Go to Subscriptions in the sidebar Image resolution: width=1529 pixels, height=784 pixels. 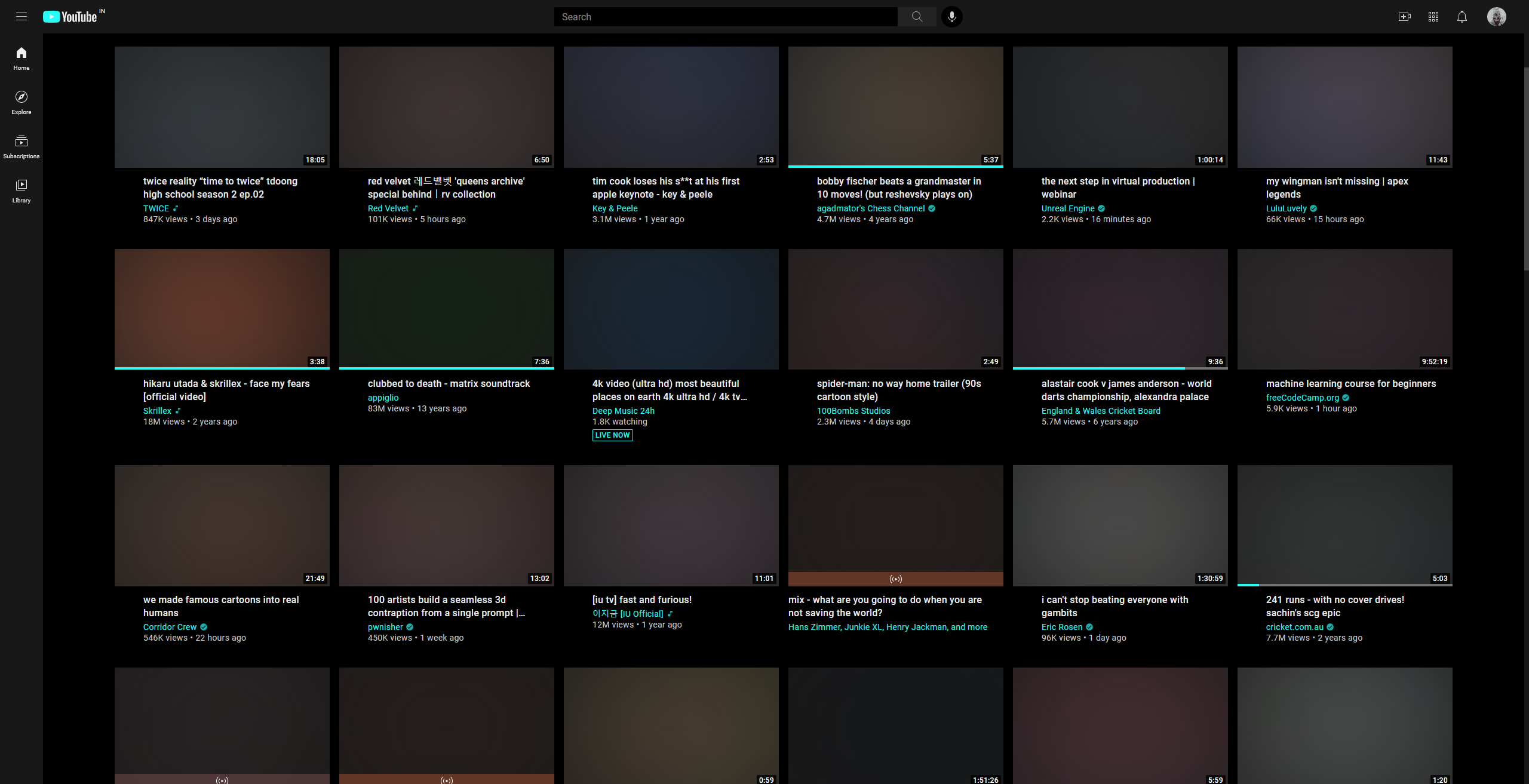click(21, 146)
